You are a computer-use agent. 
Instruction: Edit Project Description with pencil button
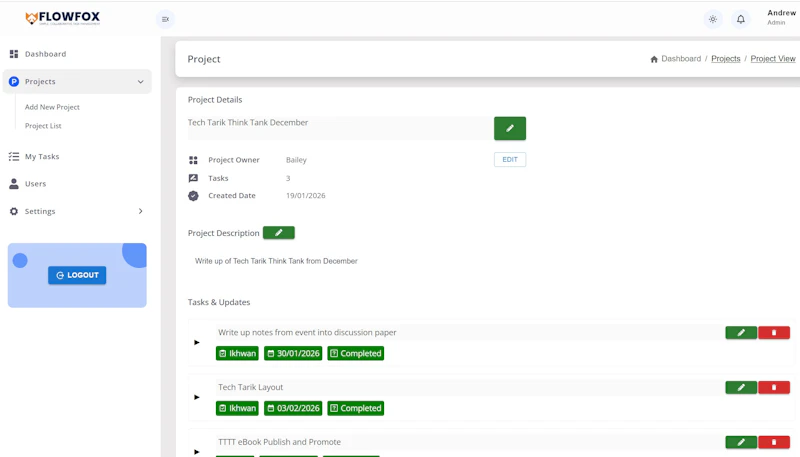coord(279,233)
